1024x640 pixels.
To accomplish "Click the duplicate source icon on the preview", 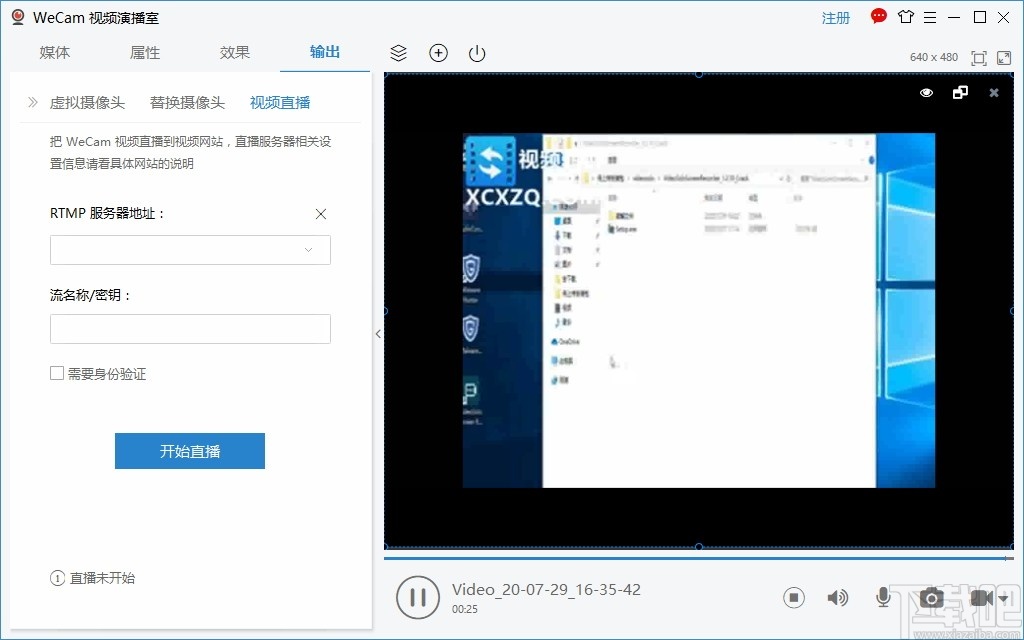I will tap(961, 92).
